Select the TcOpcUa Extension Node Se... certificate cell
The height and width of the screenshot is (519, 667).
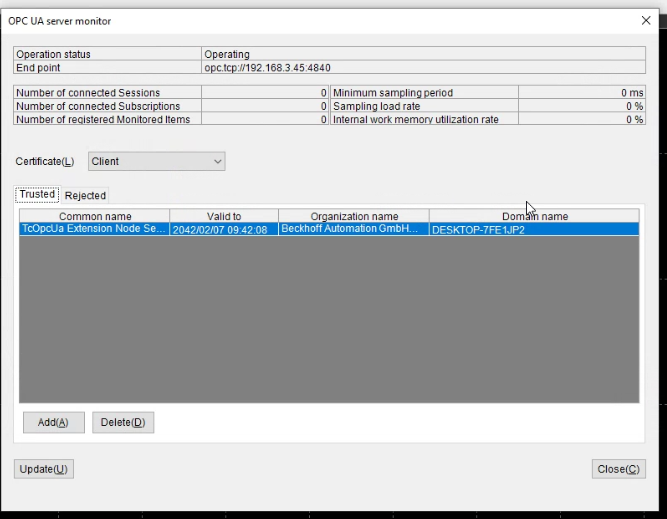[94, 229]
